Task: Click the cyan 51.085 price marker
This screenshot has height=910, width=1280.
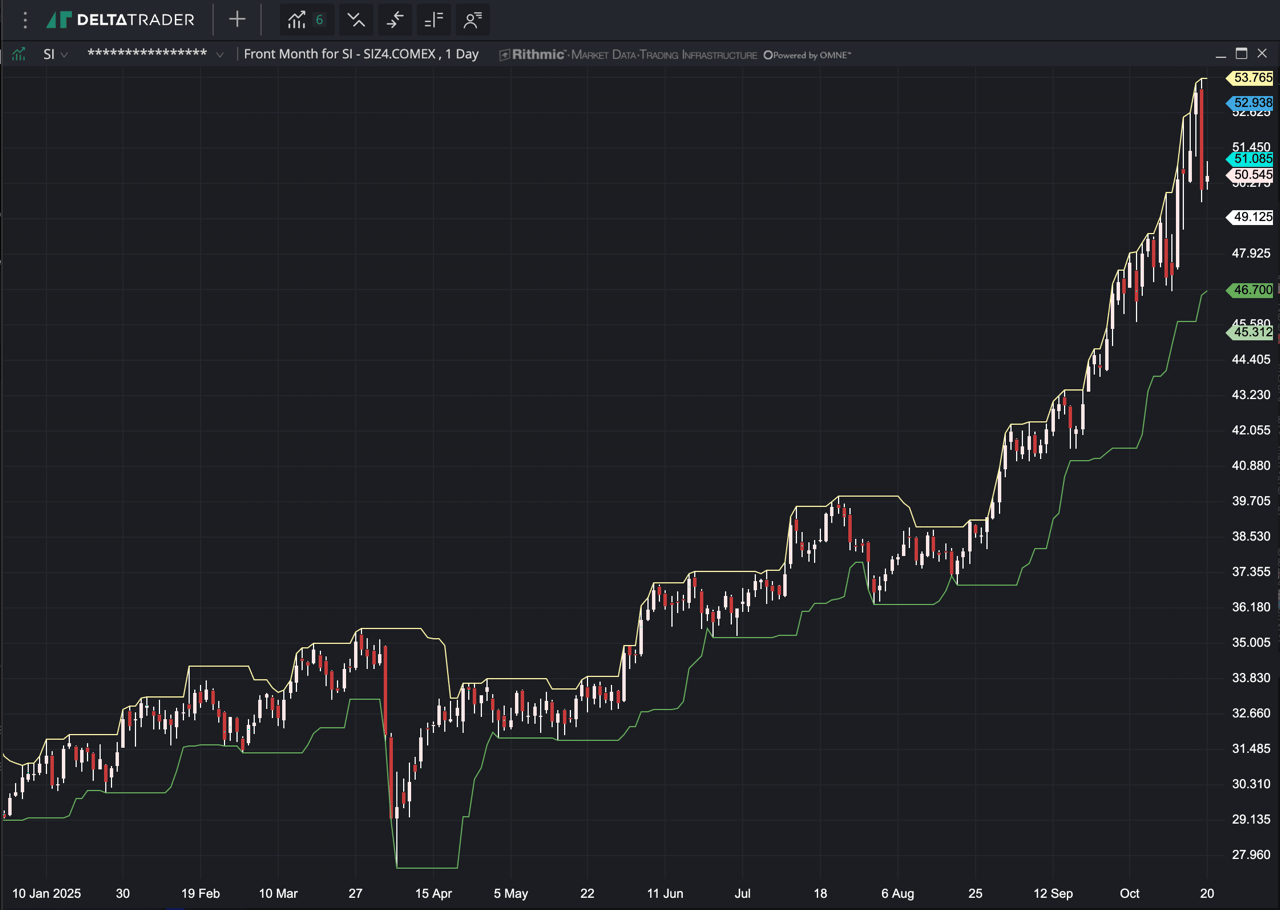Action: pyautogui.click(x=1252, y=159)
